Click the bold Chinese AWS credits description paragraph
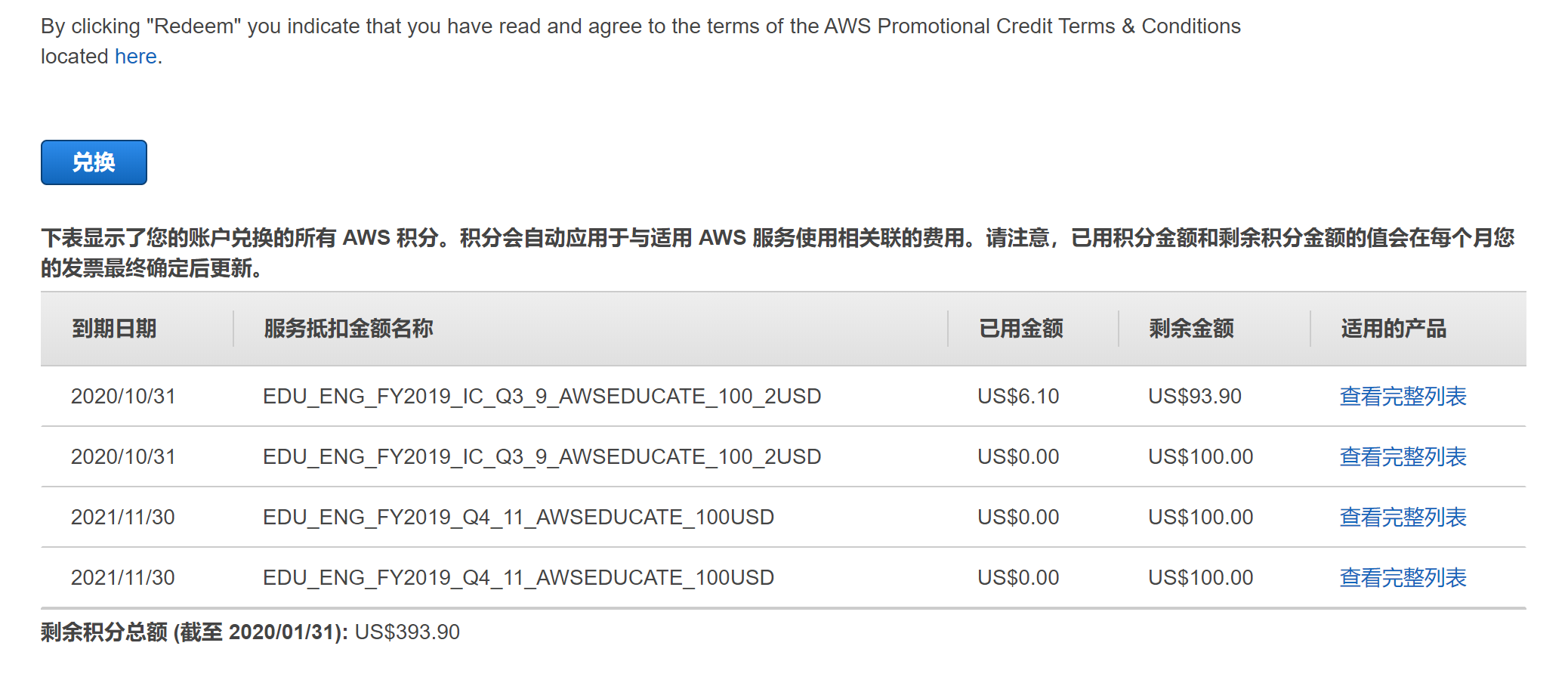The height and width of the screenshot is (683, 1568). click(x=778, y=253)
